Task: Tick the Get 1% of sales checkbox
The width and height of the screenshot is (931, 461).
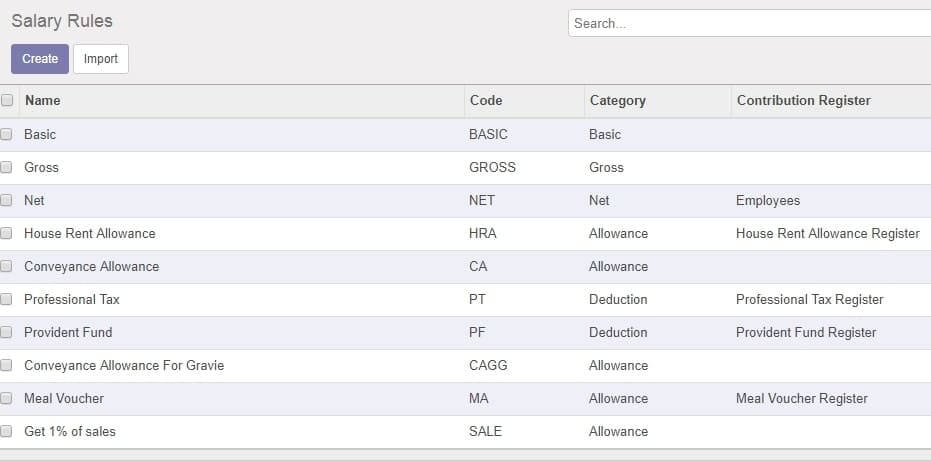Action: point(6,431)
